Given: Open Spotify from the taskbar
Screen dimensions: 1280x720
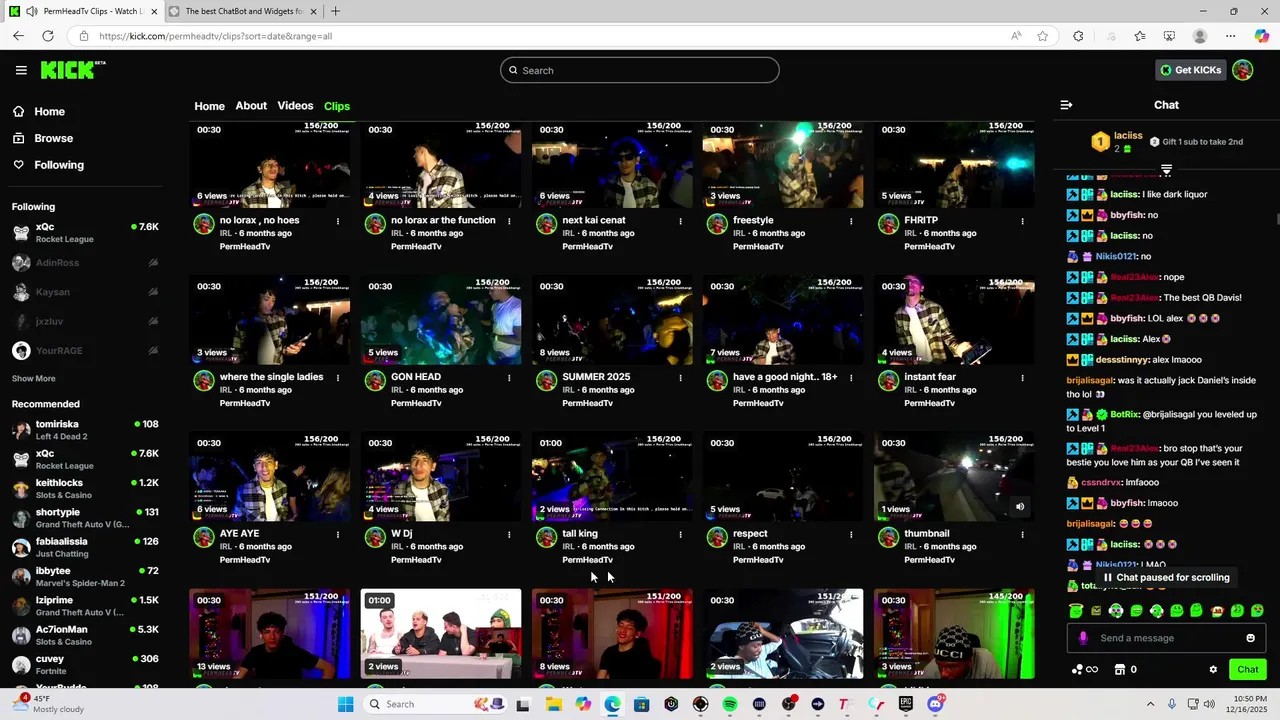Looking at the screenshot, I should [730, 704].
